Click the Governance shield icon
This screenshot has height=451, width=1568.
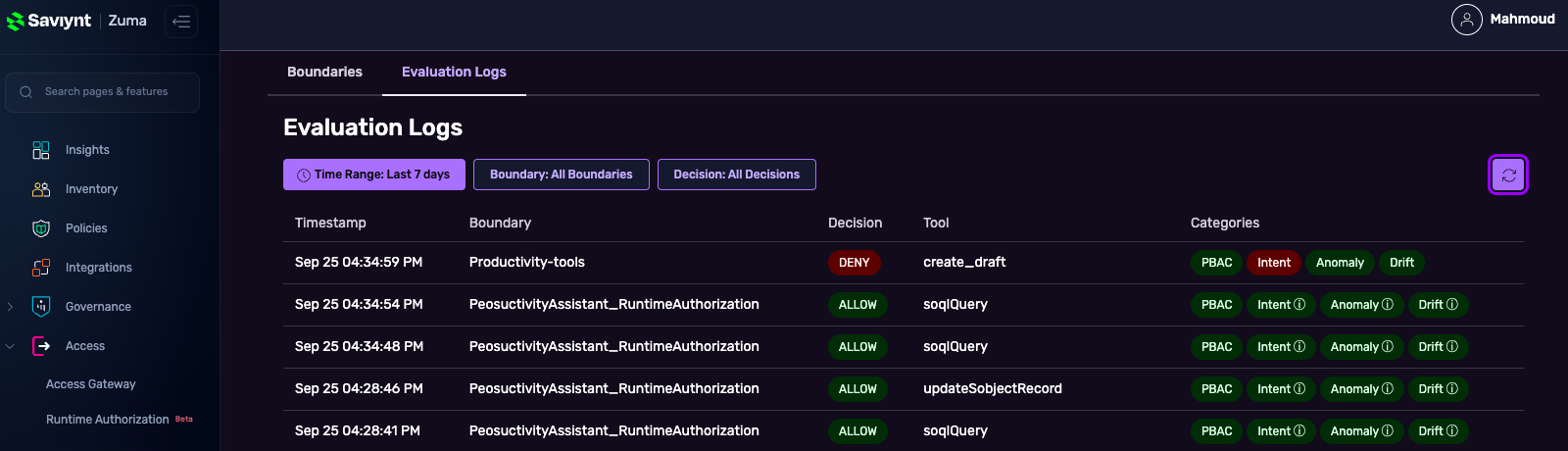[x=41, y=307]
